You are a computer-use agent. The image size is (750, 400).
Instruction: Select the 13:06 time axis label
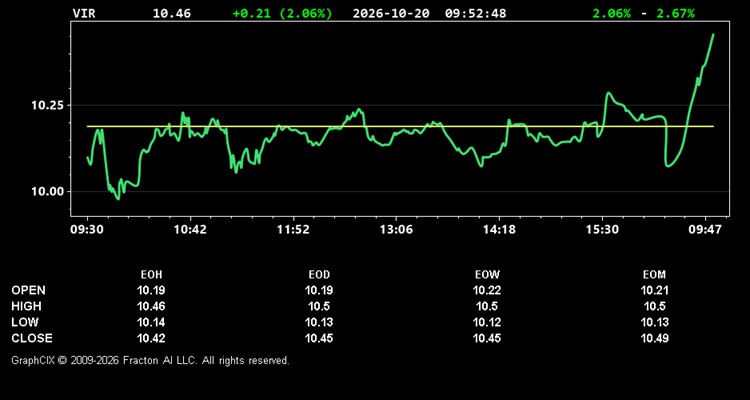click(x=396, y=230)
